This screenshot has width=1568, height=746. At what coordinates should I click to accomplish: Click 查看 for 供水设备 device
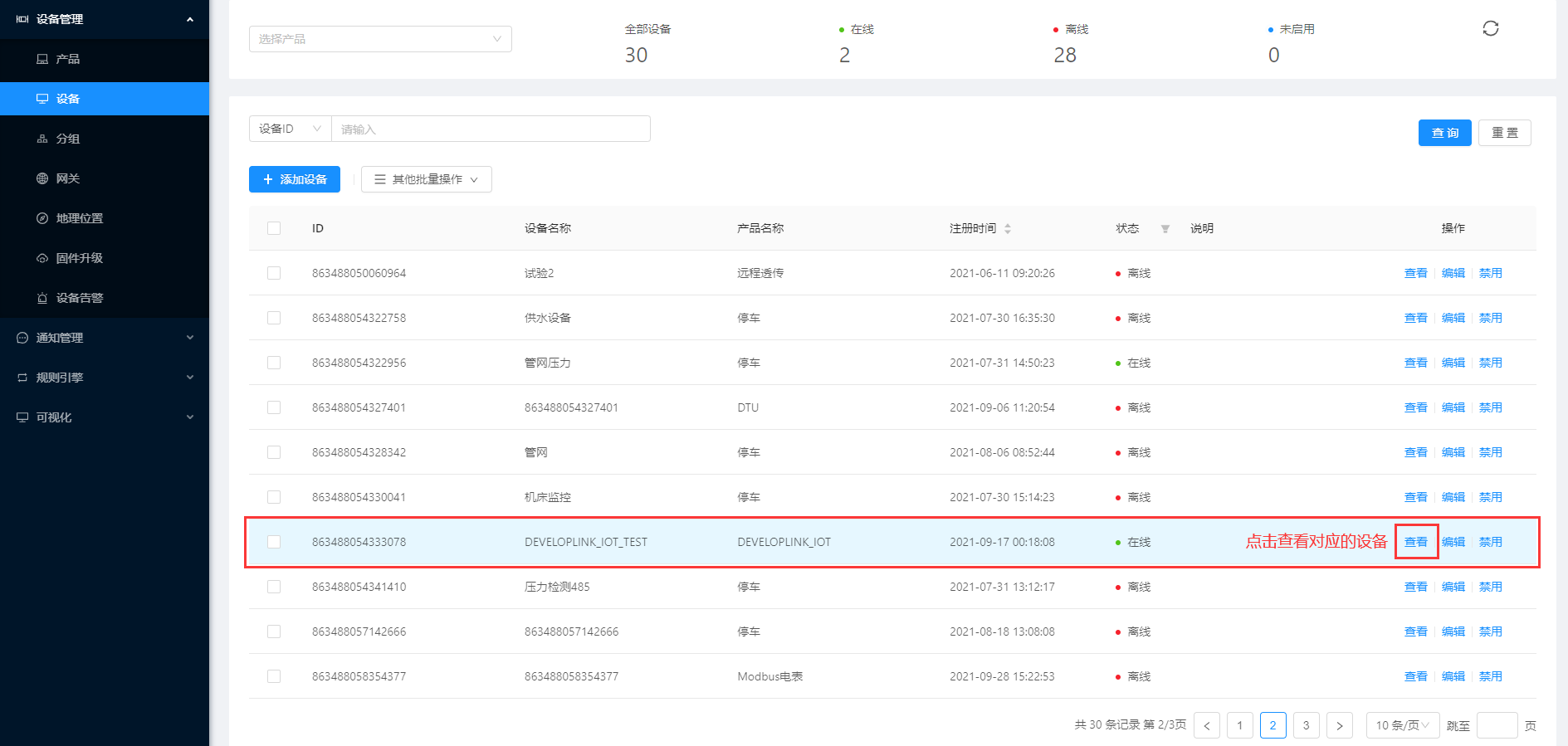point(1415,318)
